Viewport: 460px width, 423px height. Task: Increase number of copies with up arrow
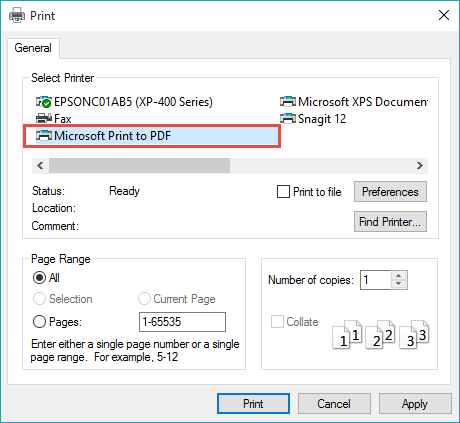(398, 276)
